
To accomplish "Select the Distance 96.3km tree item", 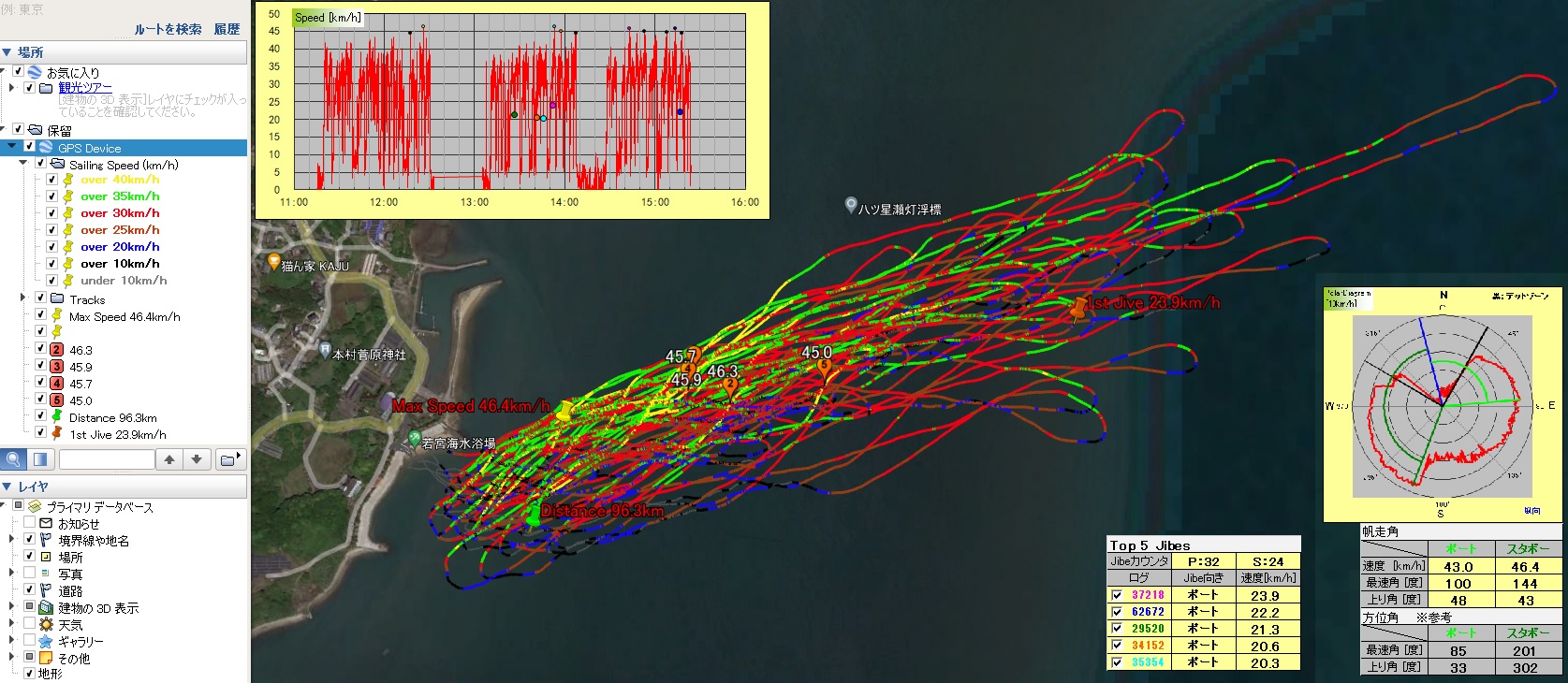I will (x=112, y=418).
